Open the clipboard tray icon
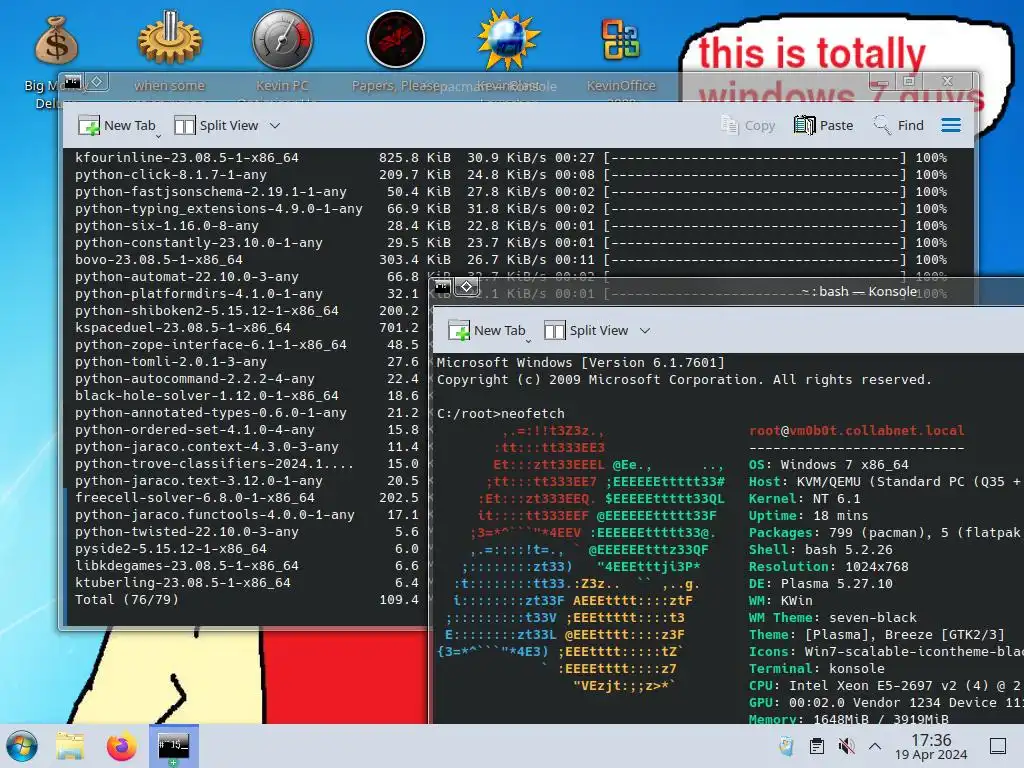 (x=816, y=746)
